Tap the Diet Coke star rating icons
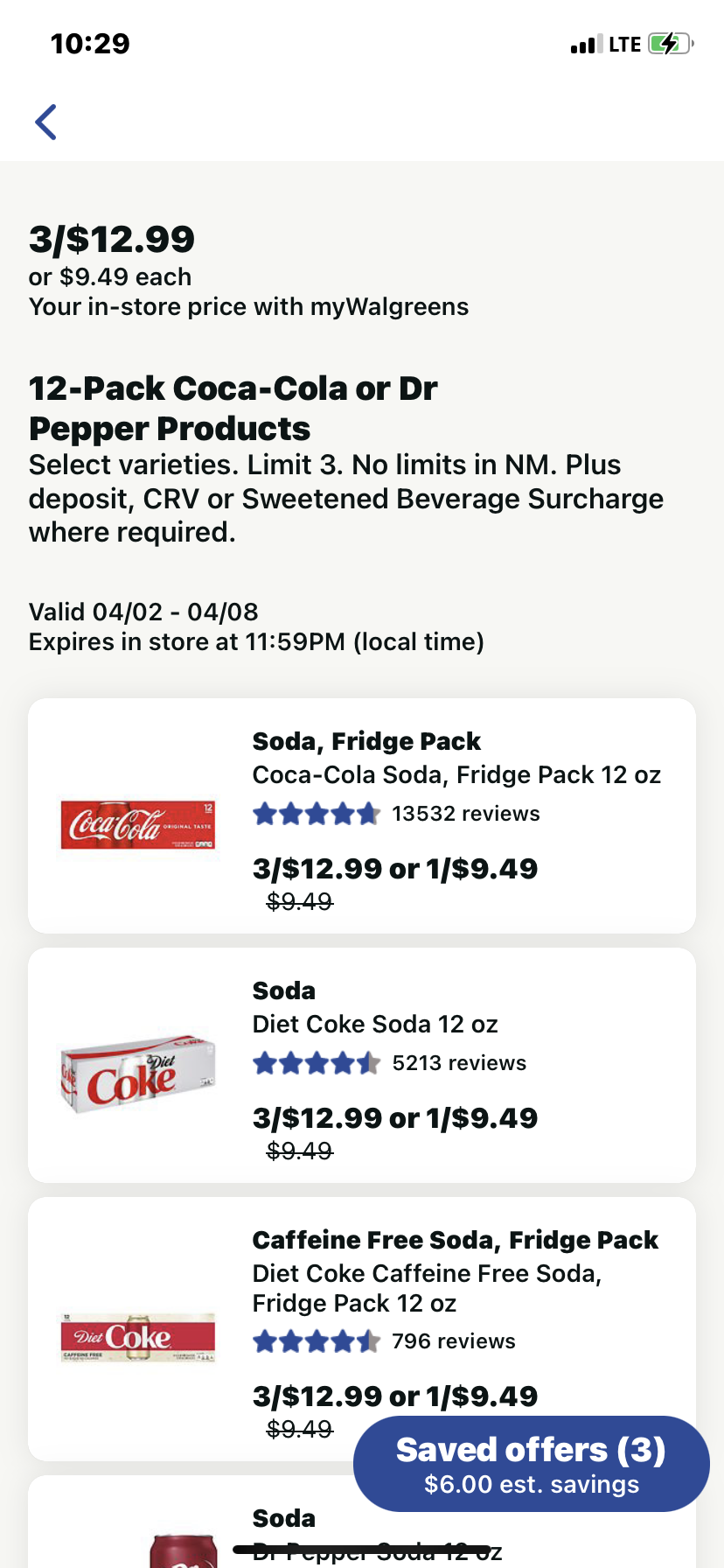724x1568 pixels. [x=317, y=1064]
